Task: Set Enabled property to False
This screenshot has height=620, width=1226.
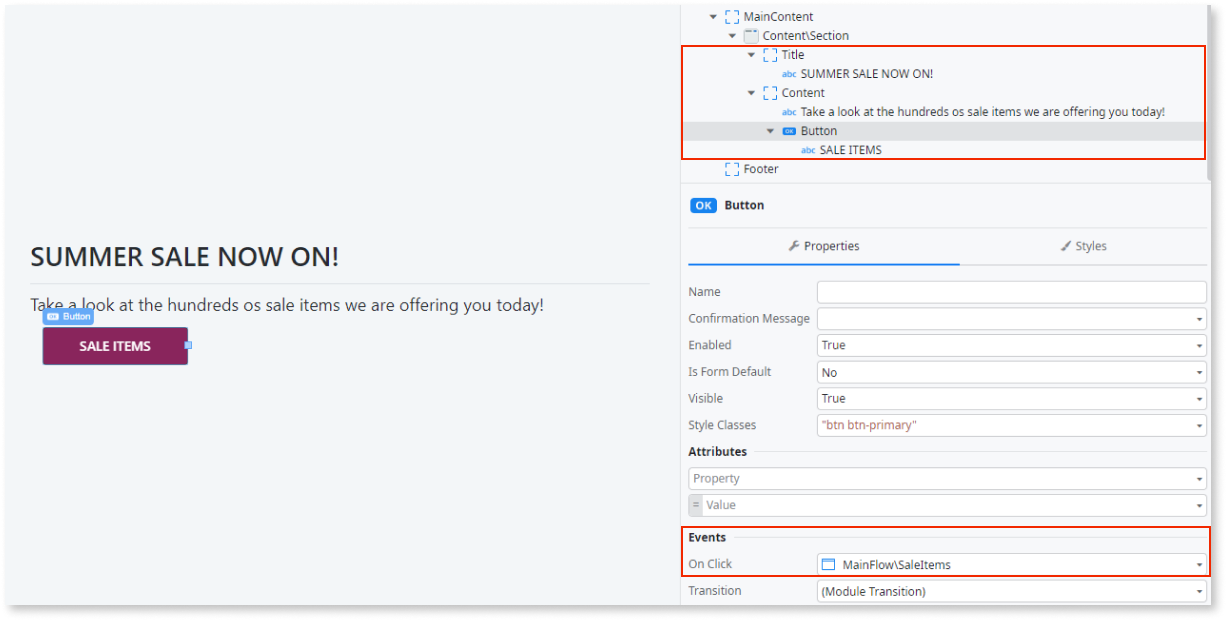Action: coord(1010,344)
